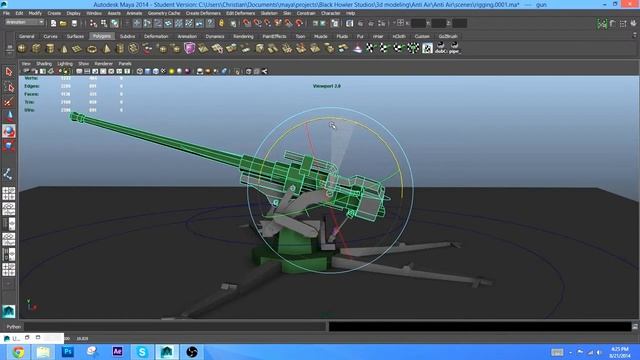This screenshot has height=360, width=640.
Task: Toggle select by object type mode
Action: 104,24
